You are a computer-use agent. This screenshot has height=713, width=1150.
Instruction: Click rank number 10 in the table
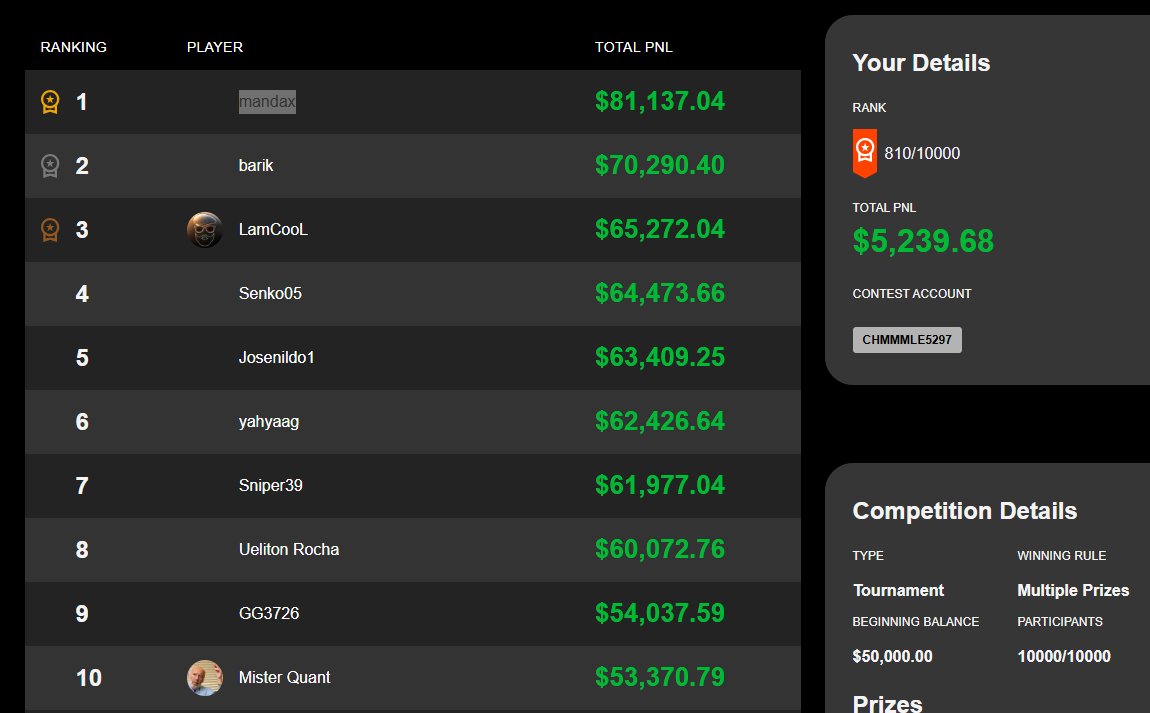89,678
